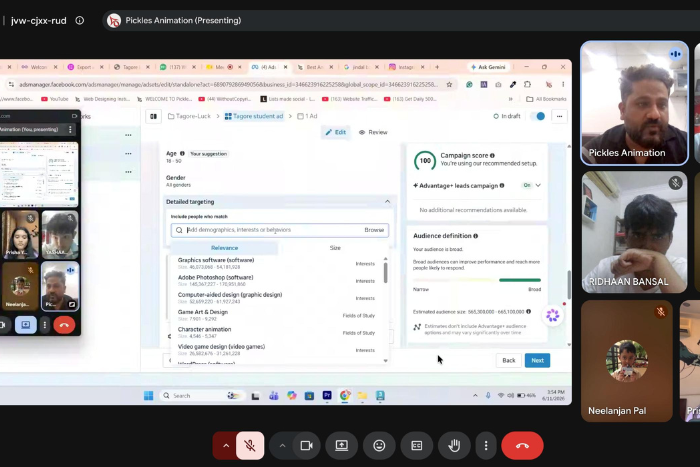This screenshot has width=700, height=467.
Task: Switch to Review tab
Action: (x=373, y=132)
